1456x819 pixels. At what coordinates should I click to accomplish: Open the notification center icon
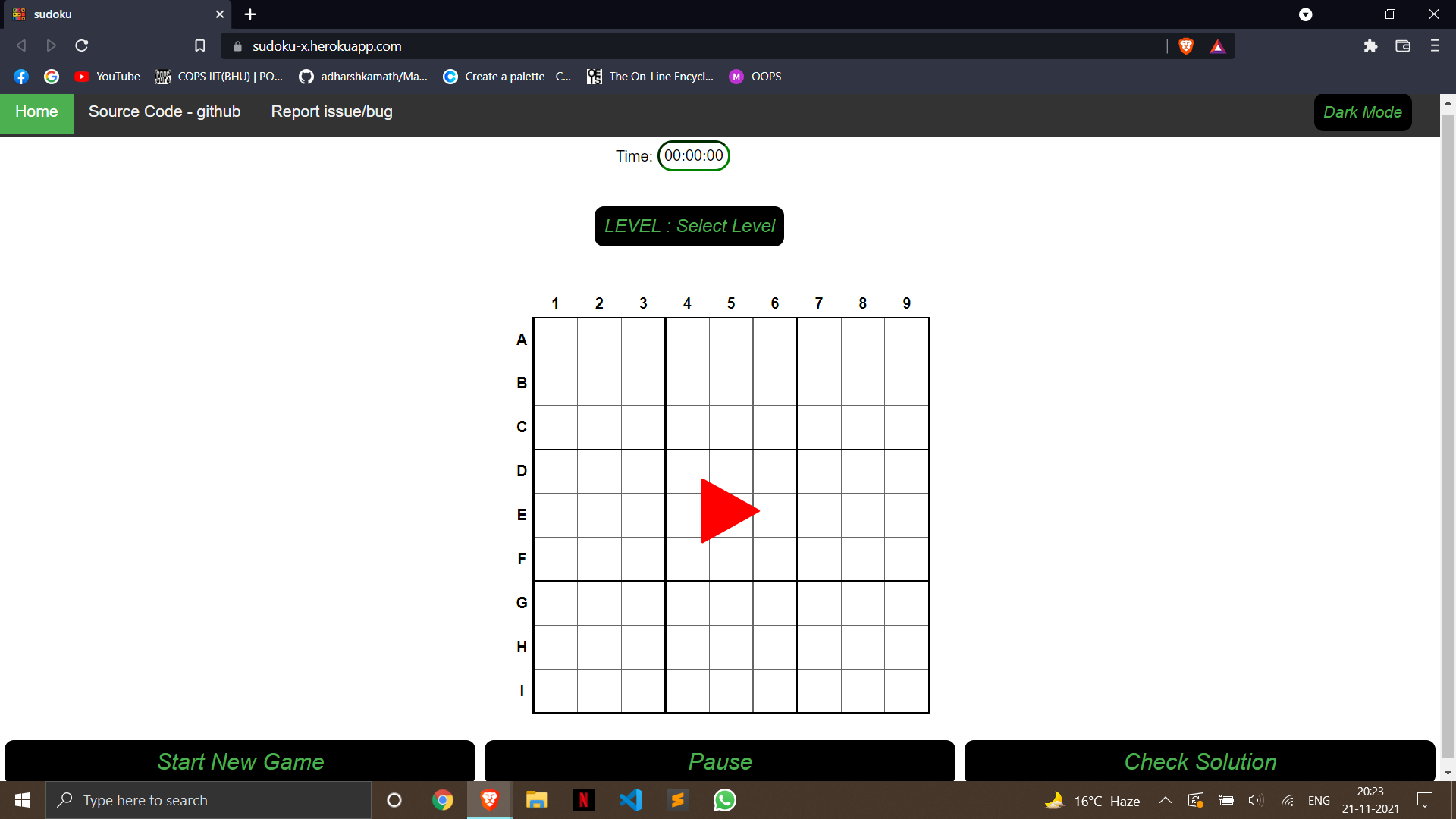[1425, 800]
